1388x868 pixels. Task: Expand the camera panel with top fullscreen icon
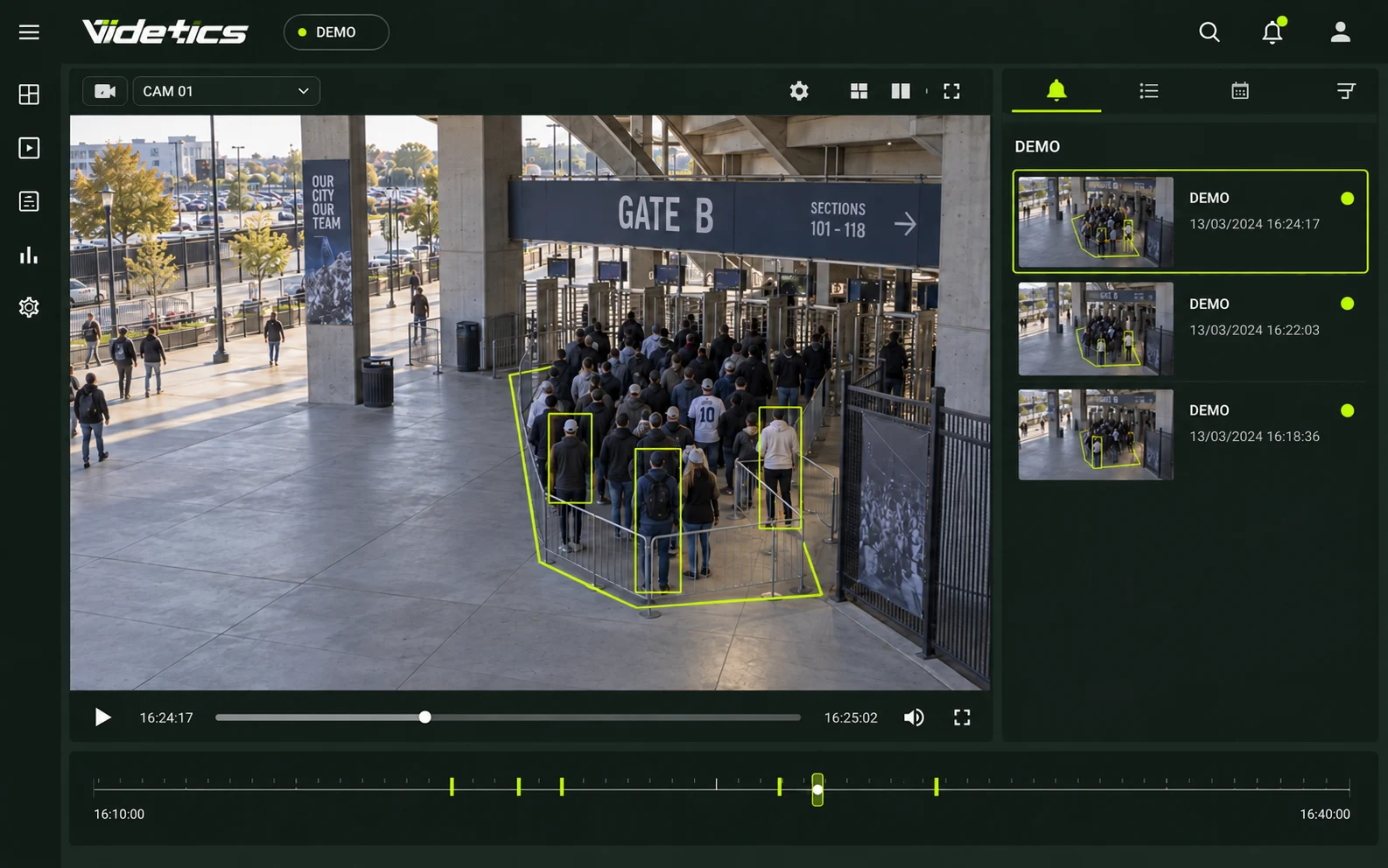point(951,91)
